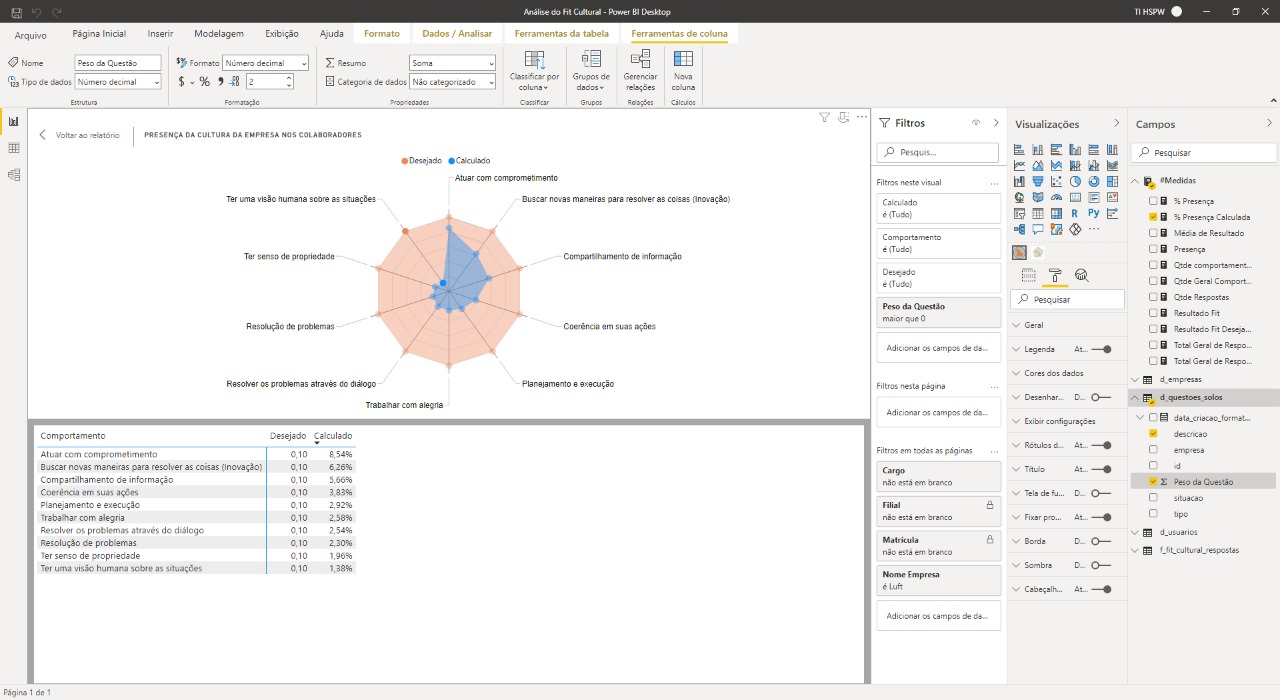
Task: Click the filter funnel icon above the visual
Action: pos(824,117)
